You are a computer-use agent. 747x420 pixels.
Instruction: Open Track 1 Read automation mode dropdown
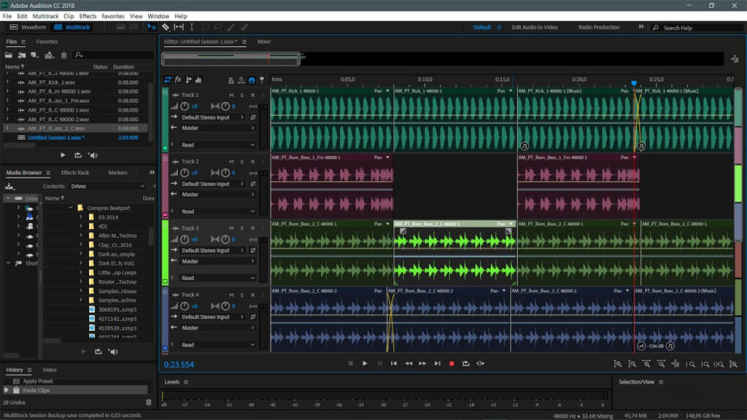click(214, 145)
